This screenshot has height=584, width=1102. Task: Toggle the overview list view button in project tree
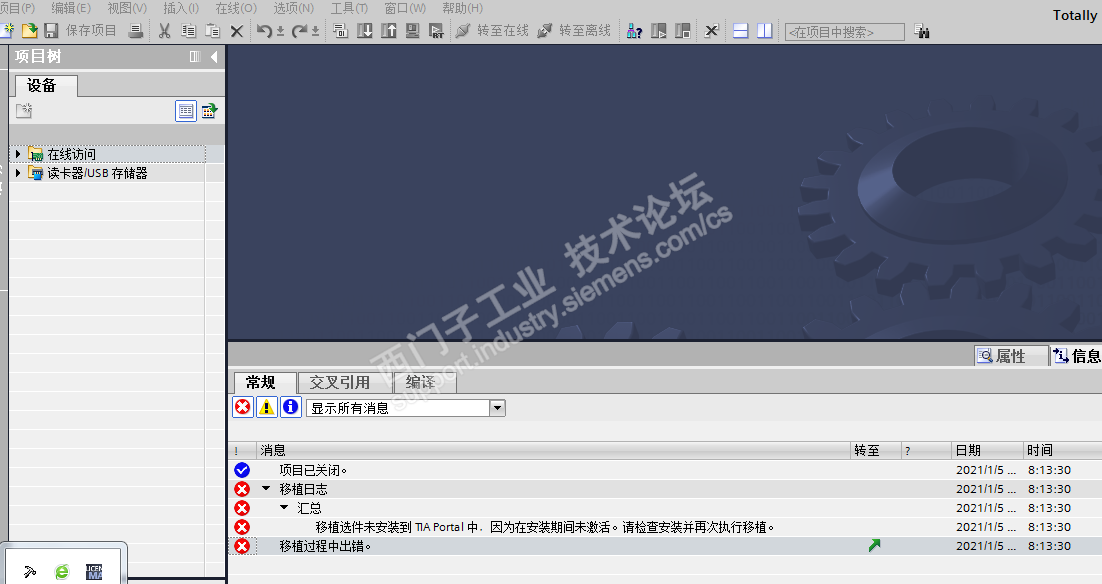click(186, 110)
